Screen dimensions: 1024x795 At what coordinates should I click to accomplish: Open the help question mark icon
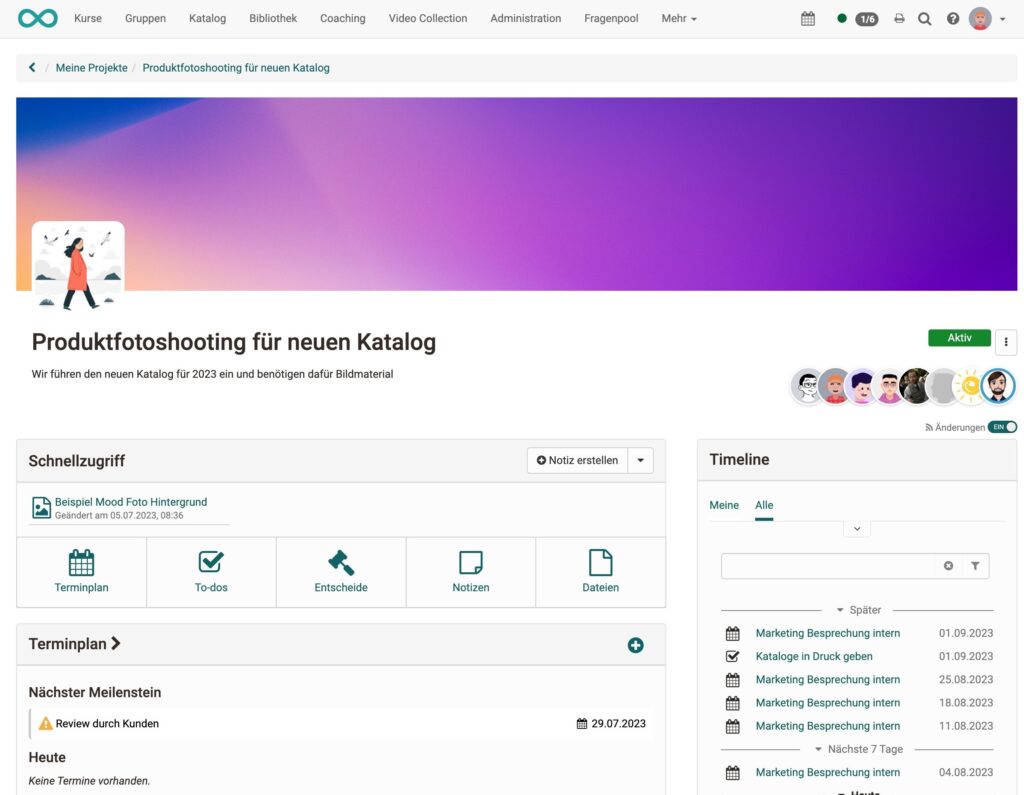pos(953,18)
